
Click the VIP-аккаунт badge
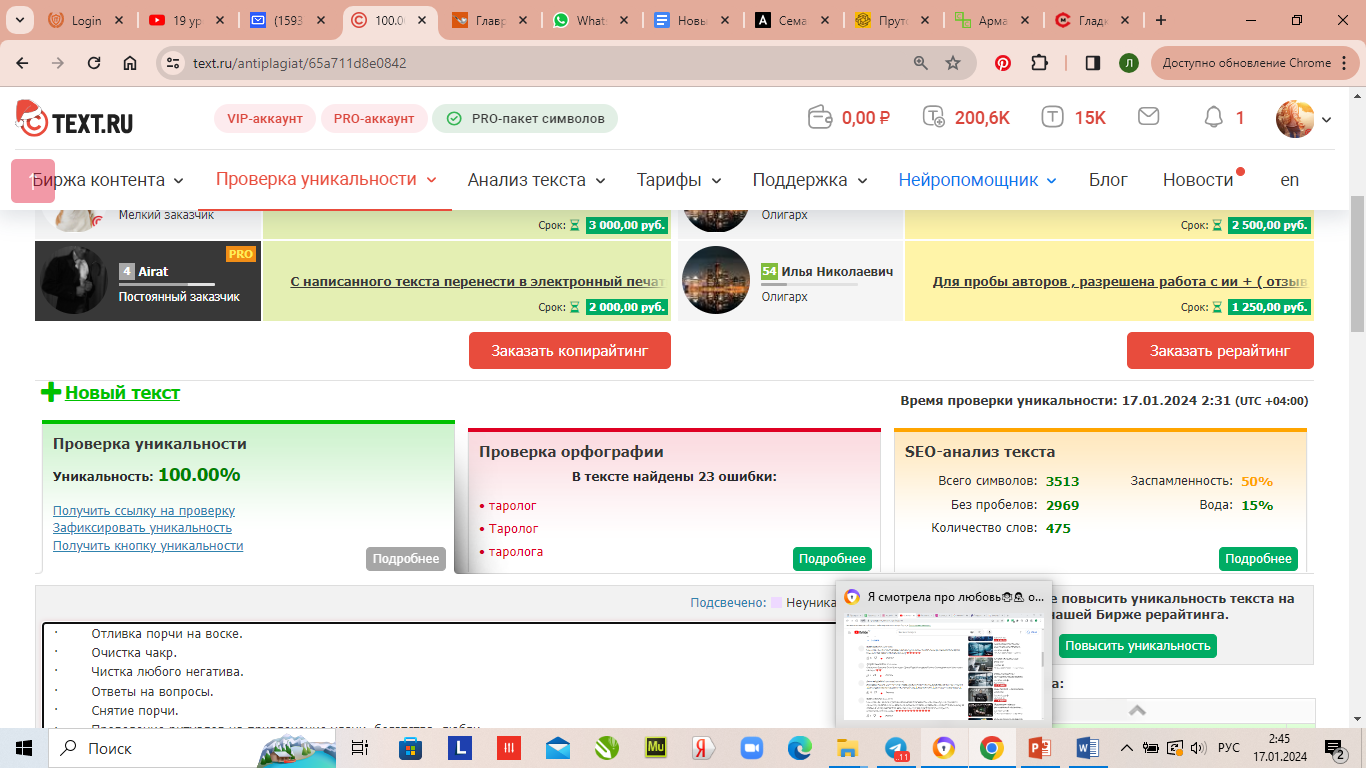[265, 118]
